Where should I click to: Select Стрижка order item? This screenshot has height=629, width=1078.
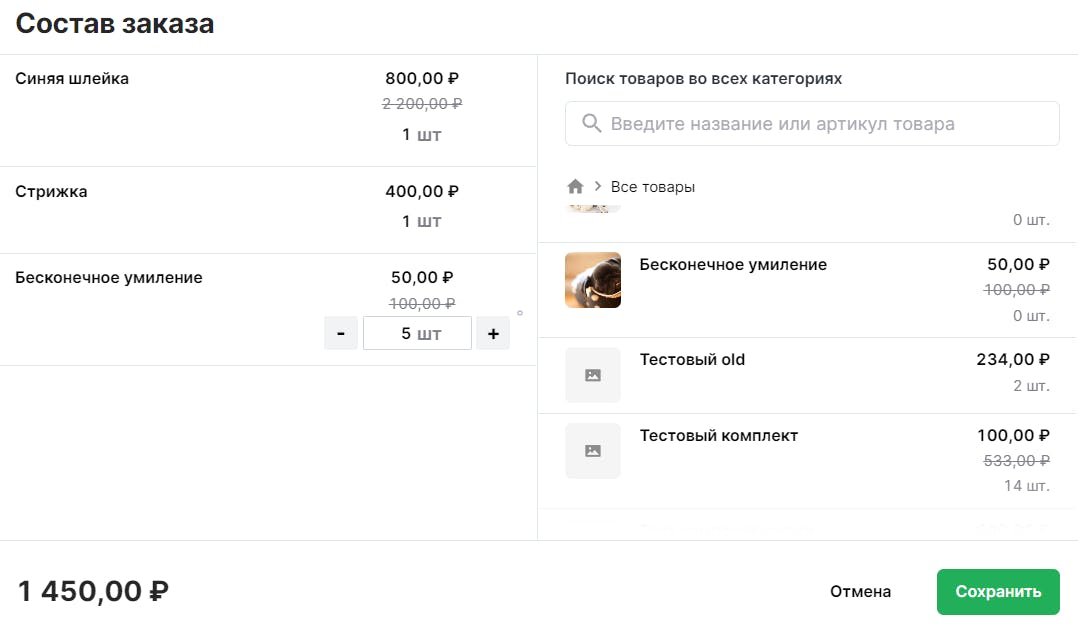[268, 210]
